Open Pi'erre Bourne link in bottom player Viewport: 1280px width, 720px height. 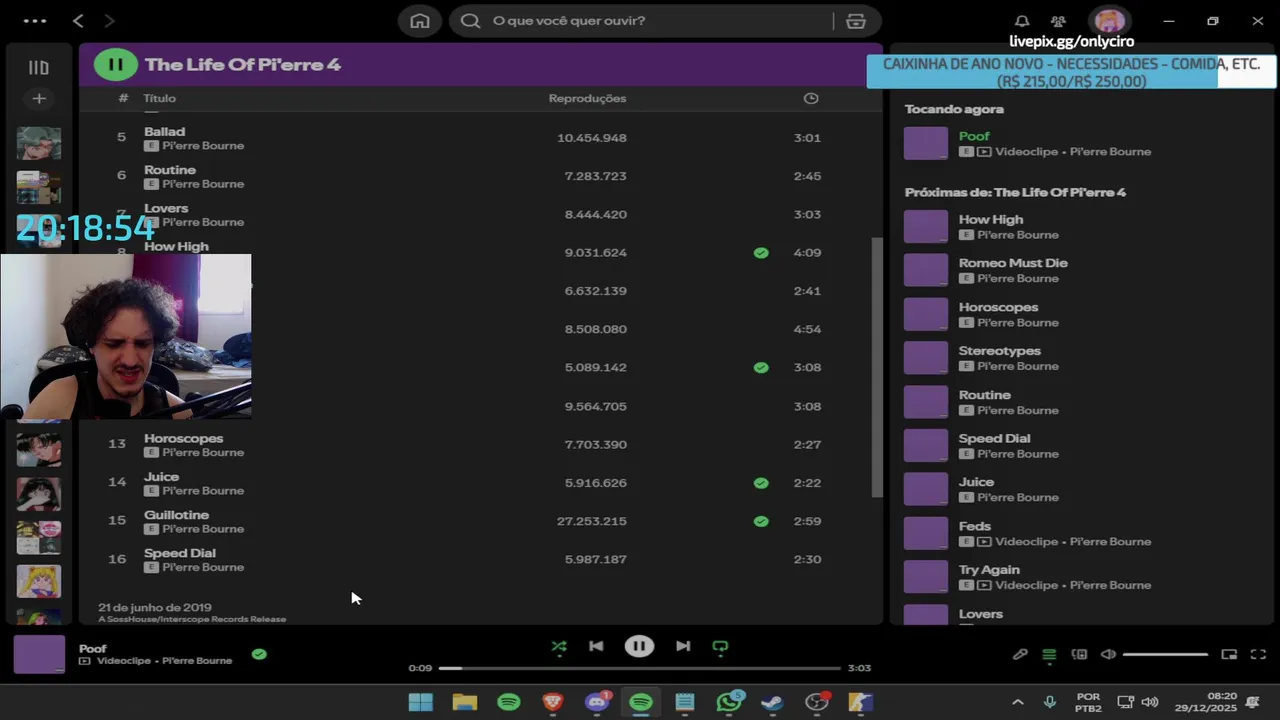(x=197, y=661)
